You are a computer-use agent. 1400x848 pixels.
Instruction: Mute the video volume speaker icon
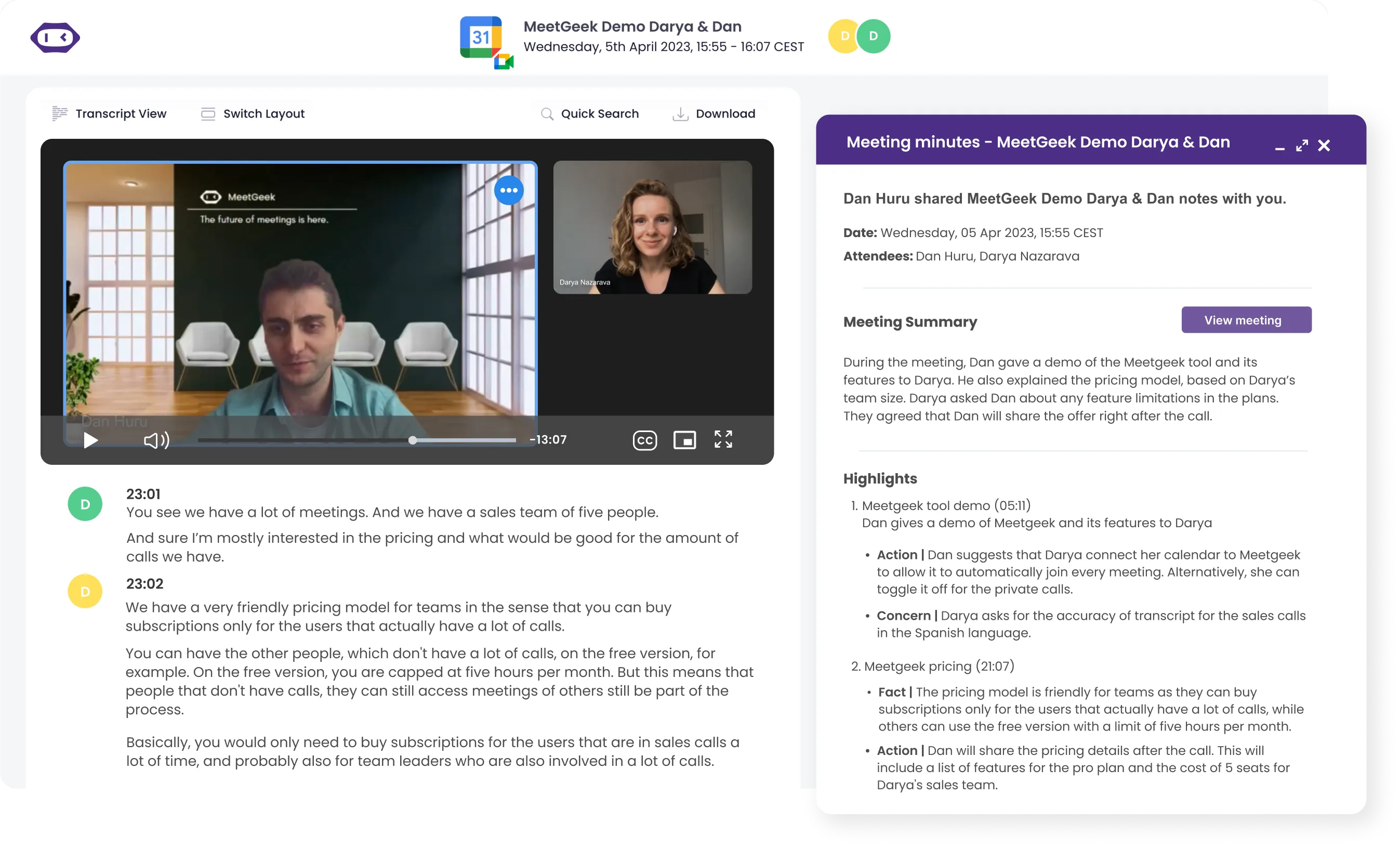click(x=156, y=440)
